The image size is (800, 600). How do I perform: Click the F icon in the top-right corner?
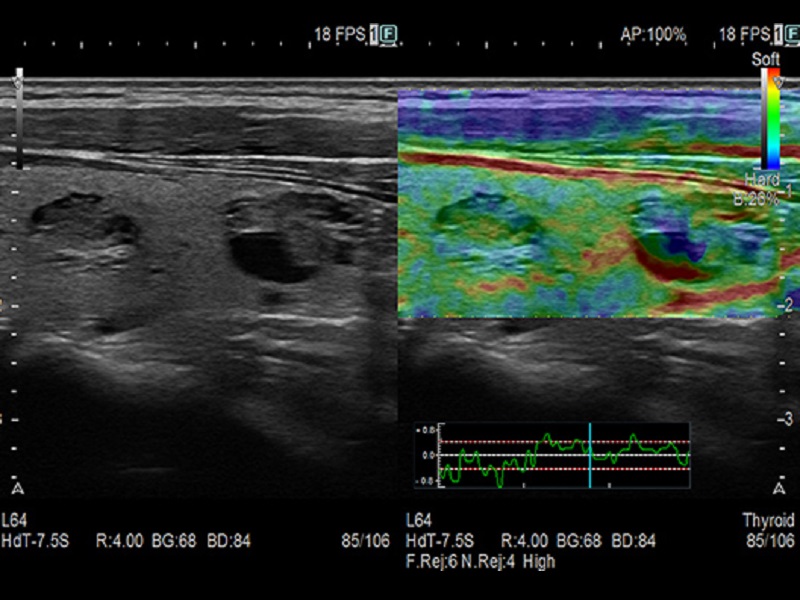coord(789,35)
